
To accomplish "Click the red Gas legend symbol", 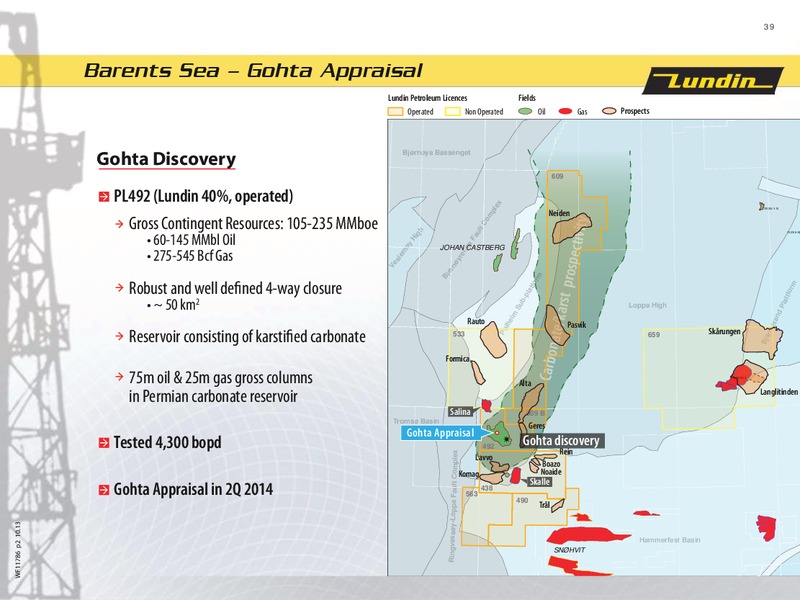I will pyautogui.click(x=565, y=111).
